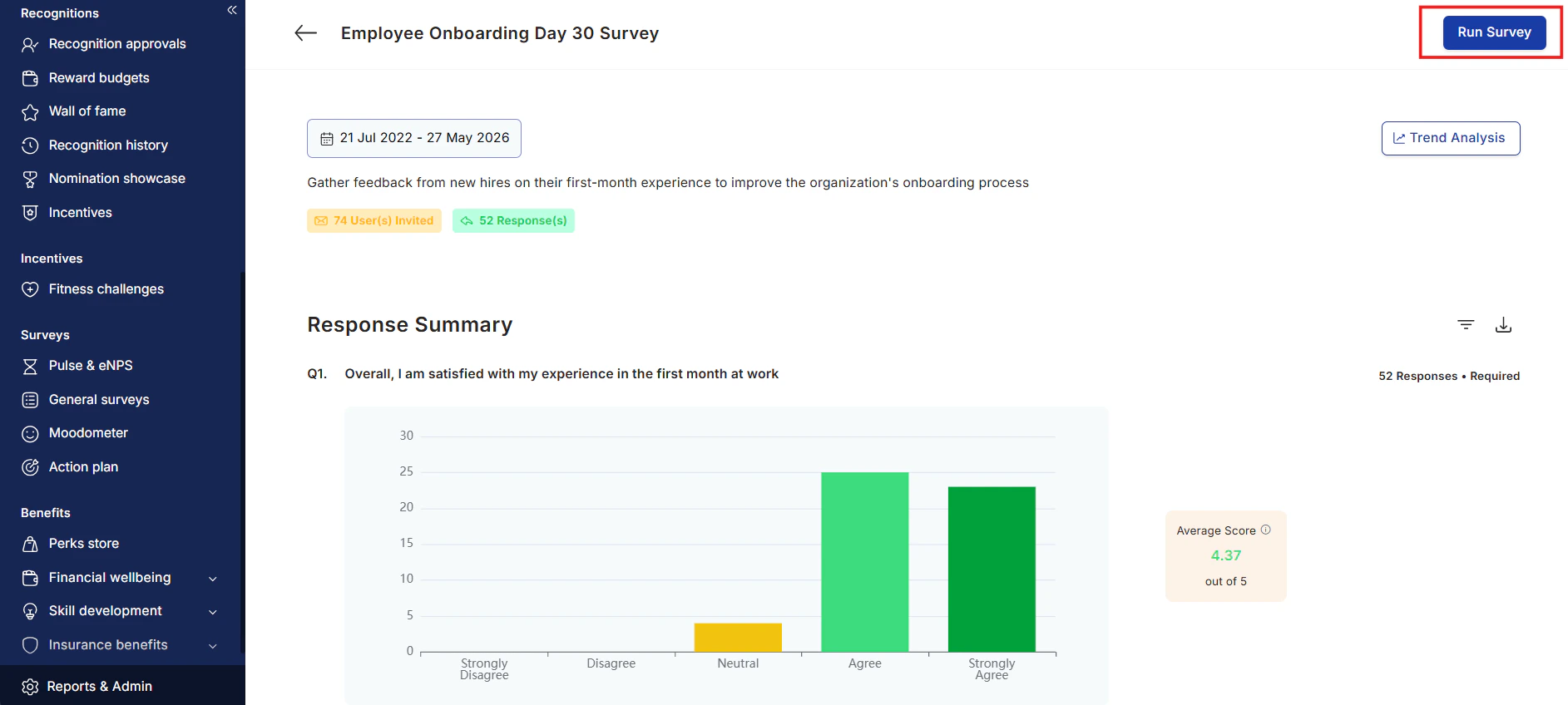The width and height of the screenshot is (1568, 705).
Task: Click the Neutral yellow bar in chart
Action: [x=738, y=637]
